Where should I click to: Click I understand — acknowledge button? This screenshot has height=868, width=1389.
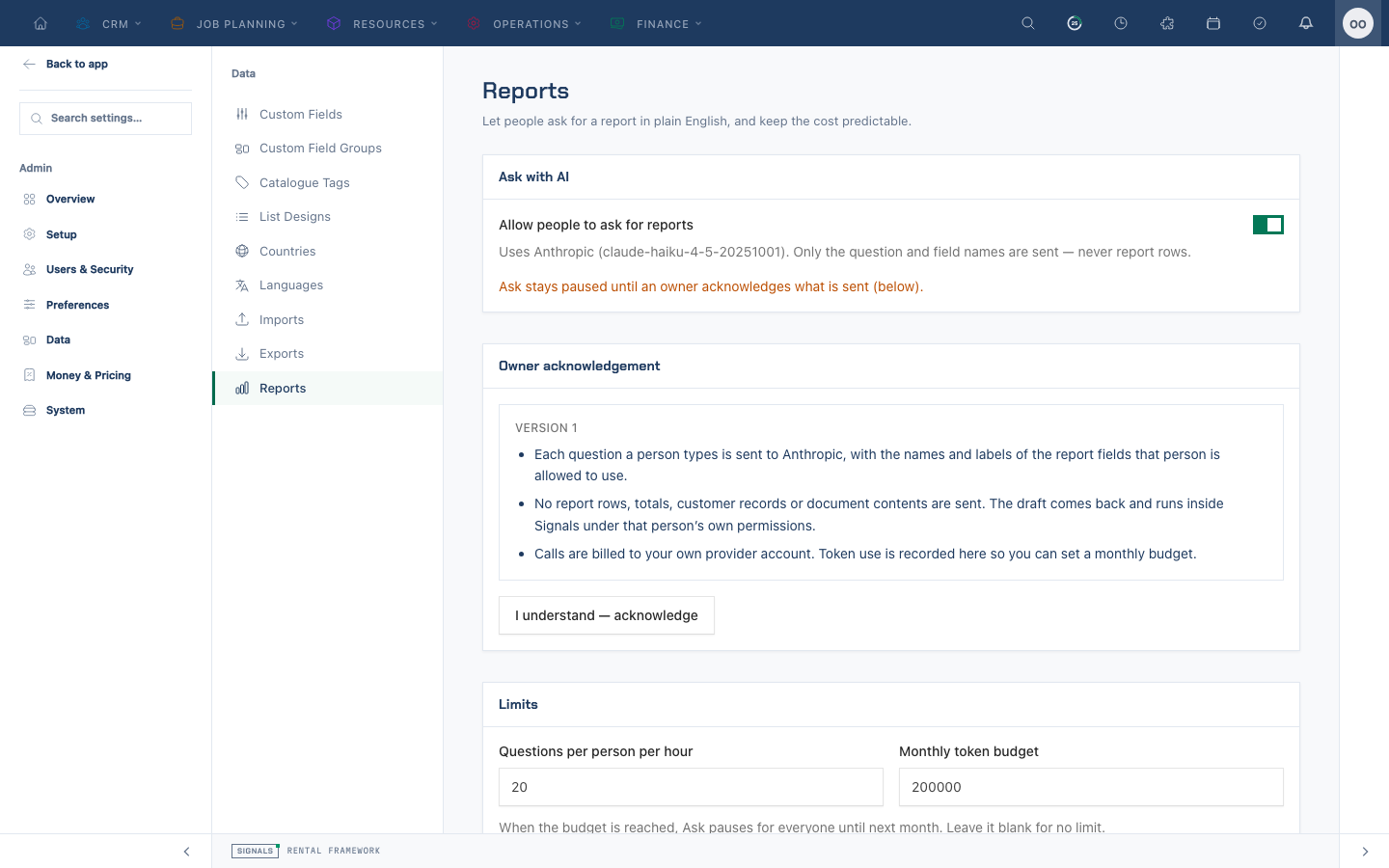(607, 615)
